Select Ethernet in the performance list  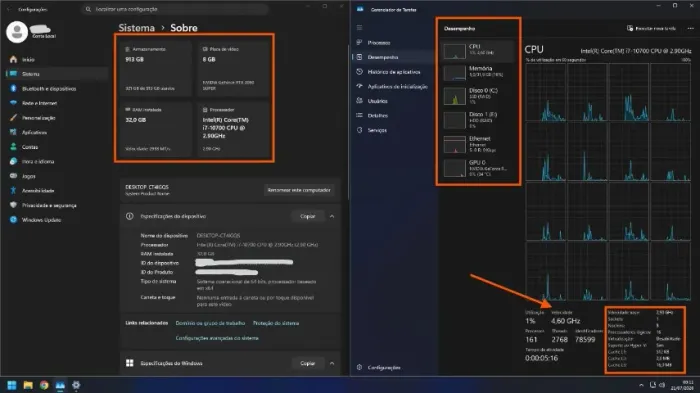click(478, 144)
